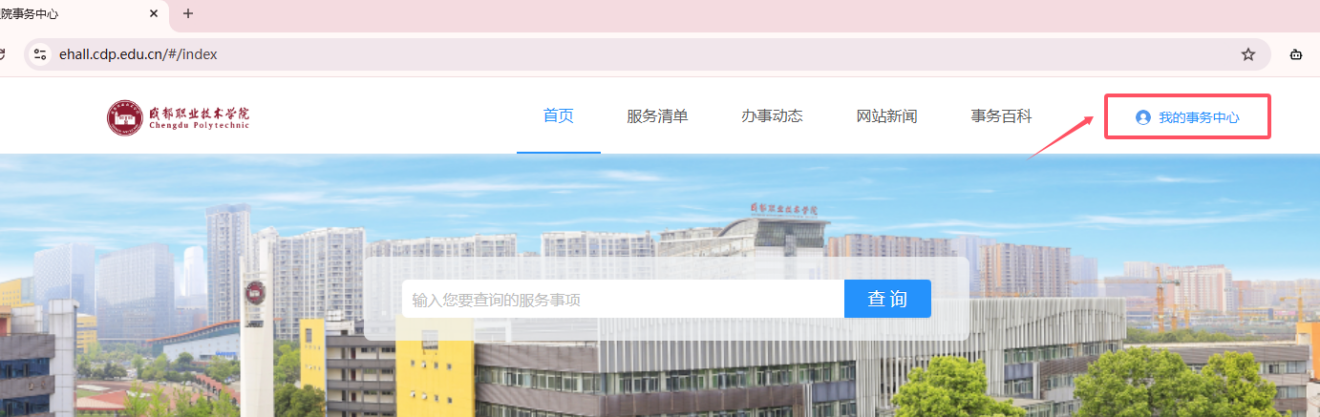The width and height of the screenshot is (1320, 417).
Task: Open the 网站新闻 menu item
Action: (887, 116)
